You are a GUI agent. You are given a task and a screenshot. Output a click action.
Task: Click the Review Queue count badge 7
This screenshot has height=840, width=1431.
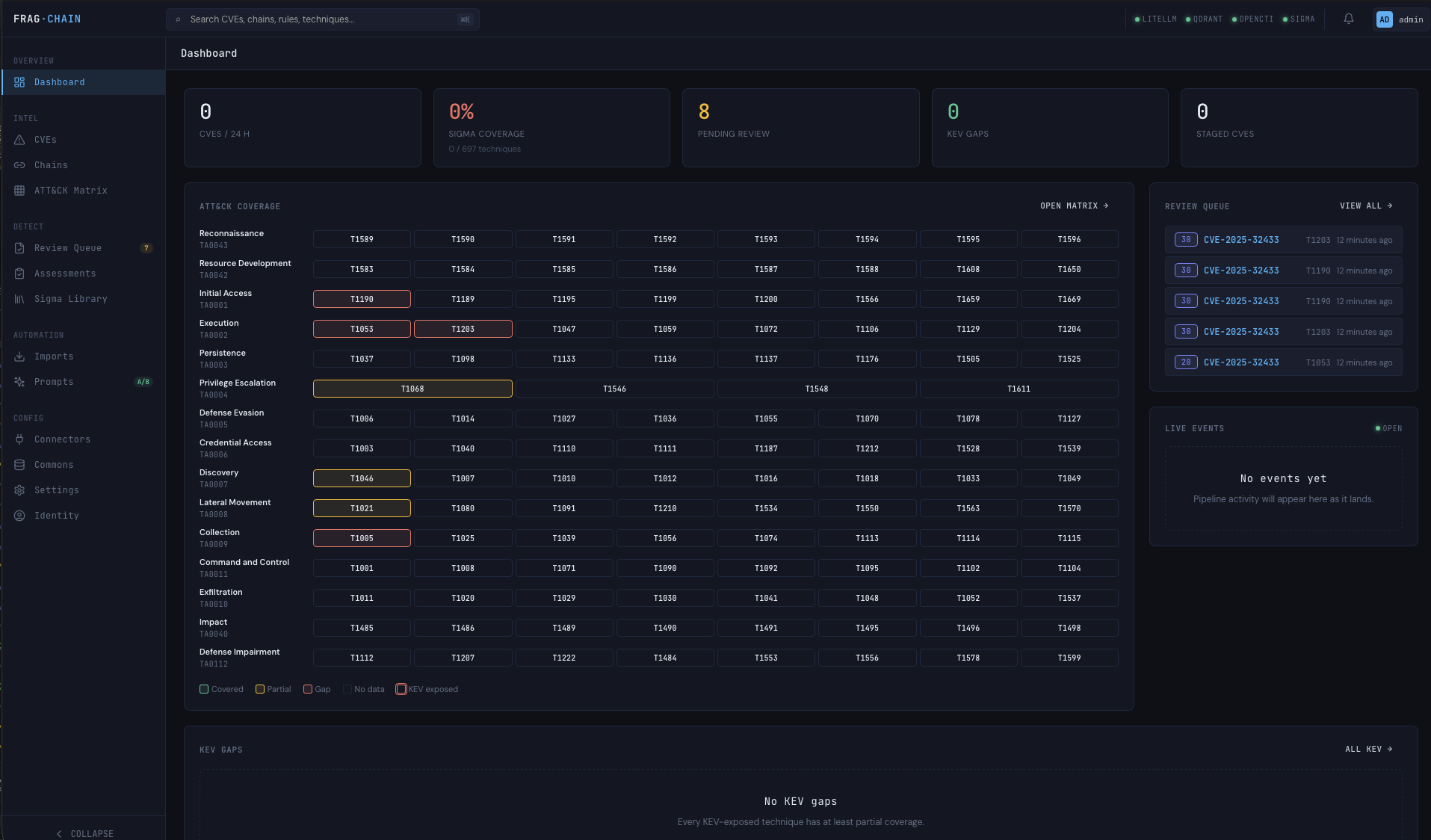point(146,248)
